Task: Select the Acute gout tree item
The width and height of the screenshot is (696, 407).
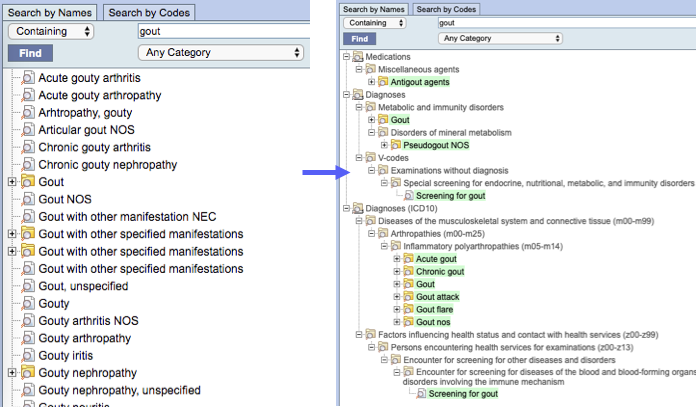Action: 436,259
